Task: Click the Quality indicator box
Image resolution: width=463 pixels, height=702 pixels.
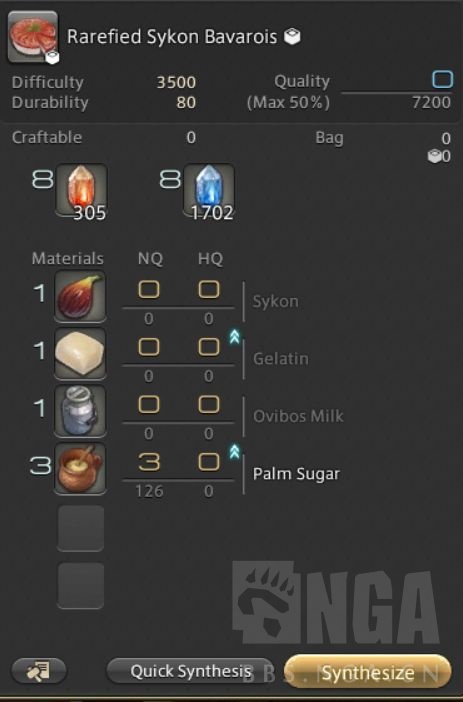Action: tap(442, 80)
